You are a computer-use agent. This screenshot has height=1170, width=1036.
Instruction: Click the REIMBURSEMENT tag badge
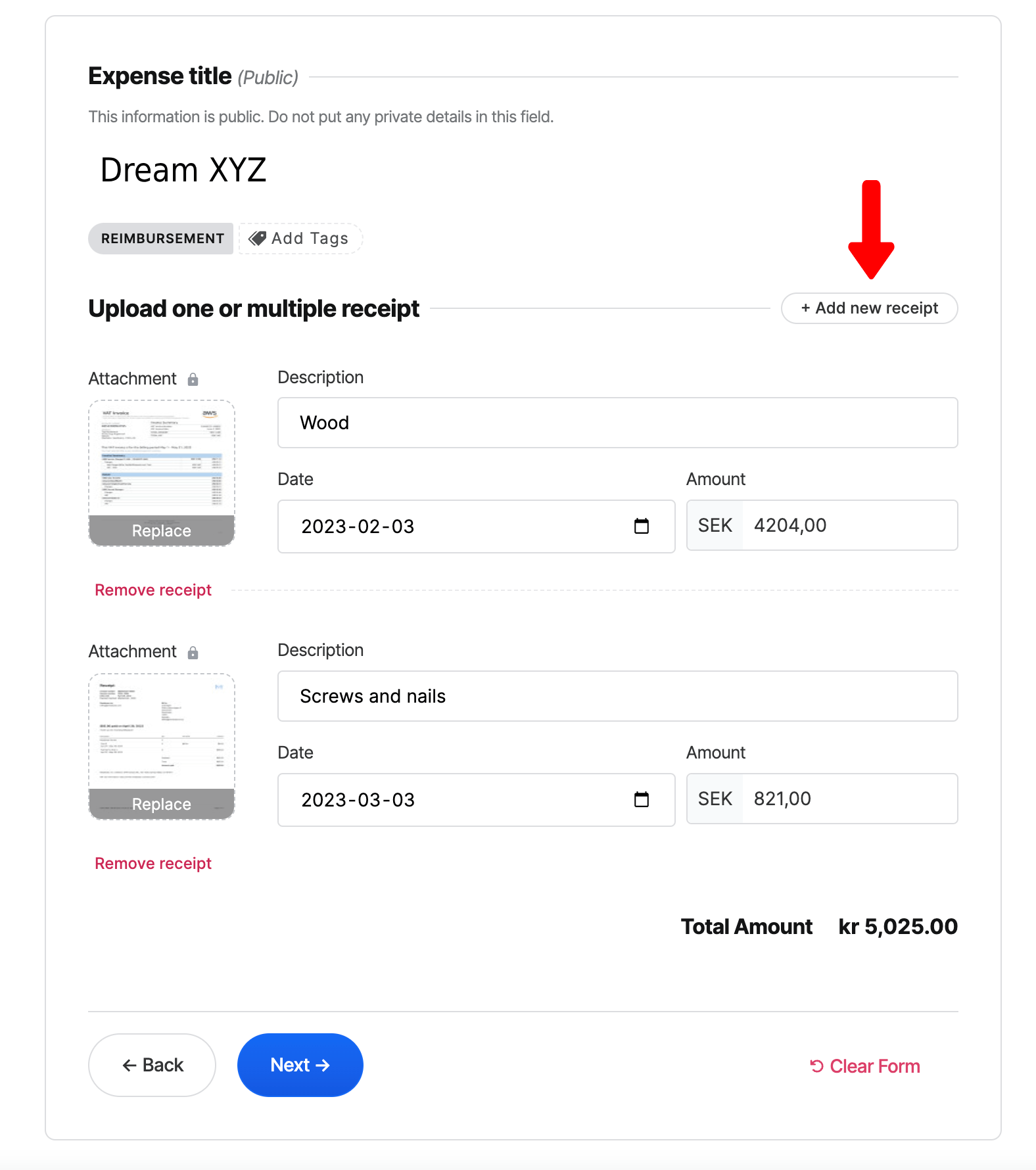point(162,239)
